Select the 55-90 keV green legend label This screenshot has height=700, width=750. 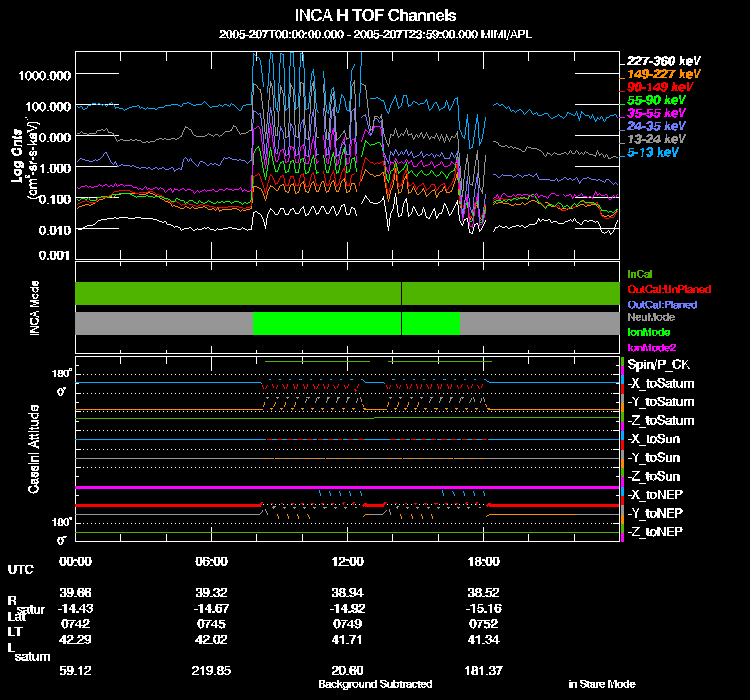[656, 100]
